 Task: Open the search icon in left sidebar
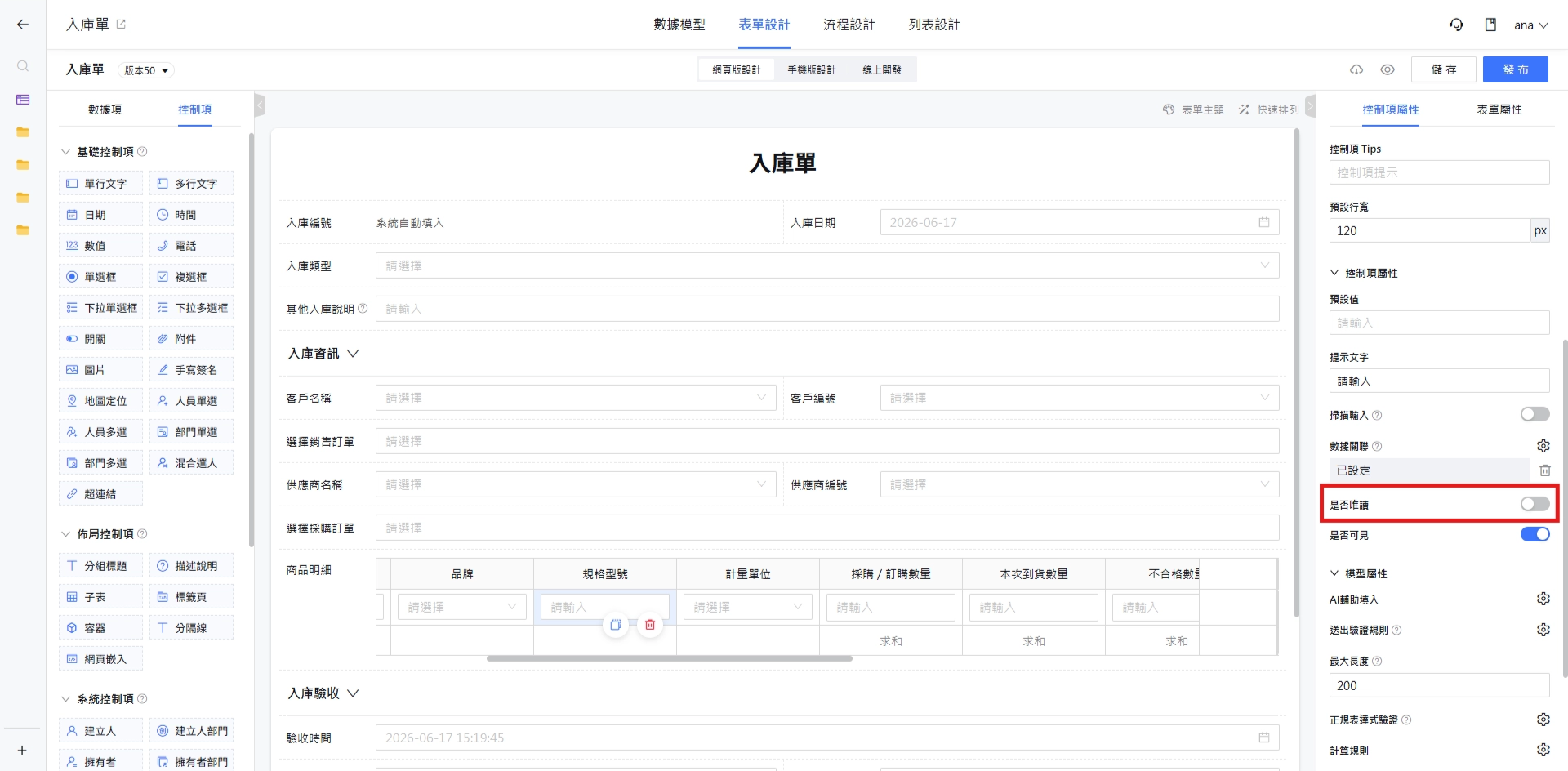pyautogui.click(x=23, y=66)
